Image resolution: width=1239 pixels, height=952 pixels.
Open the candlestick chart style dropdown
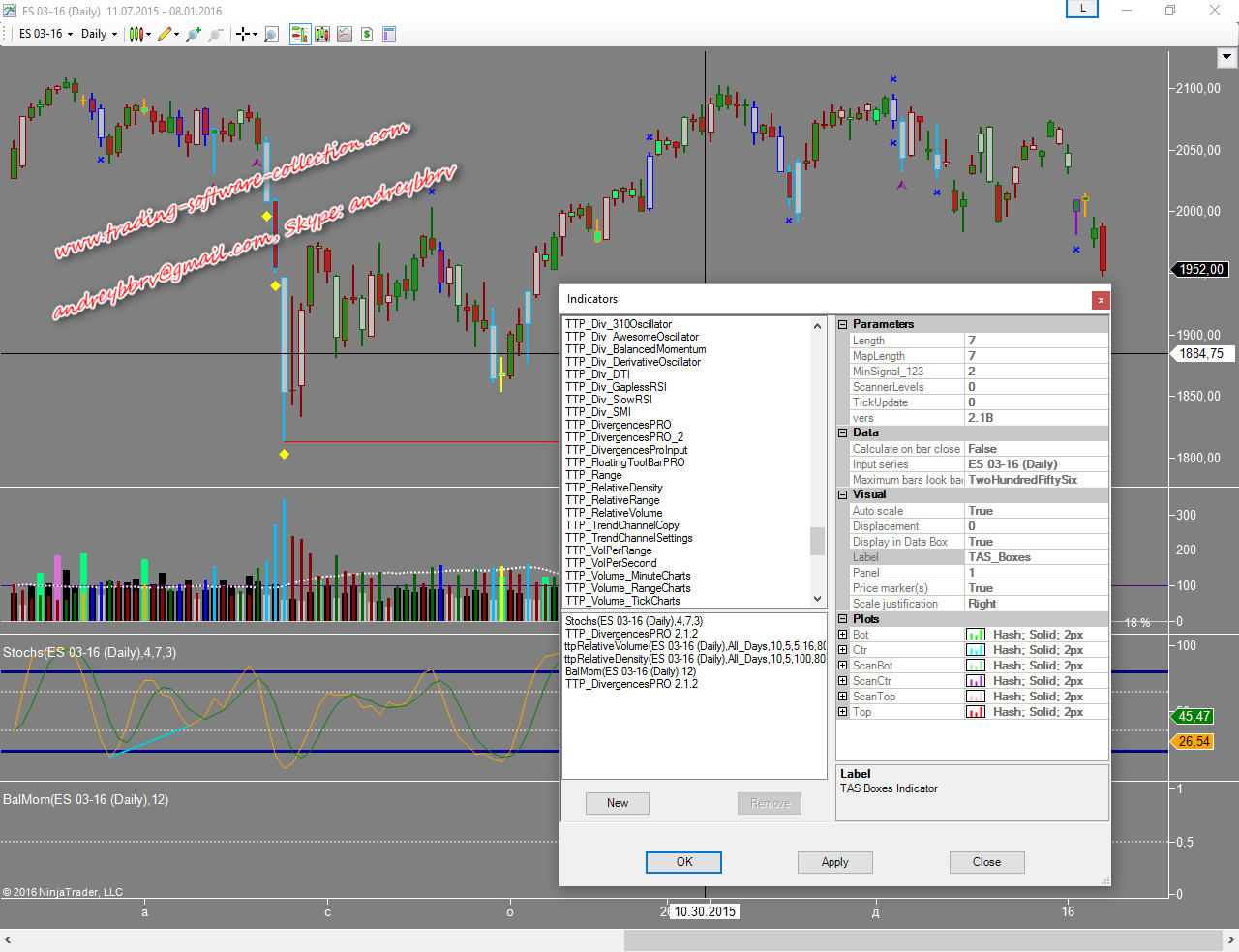(x=139, y=34)
